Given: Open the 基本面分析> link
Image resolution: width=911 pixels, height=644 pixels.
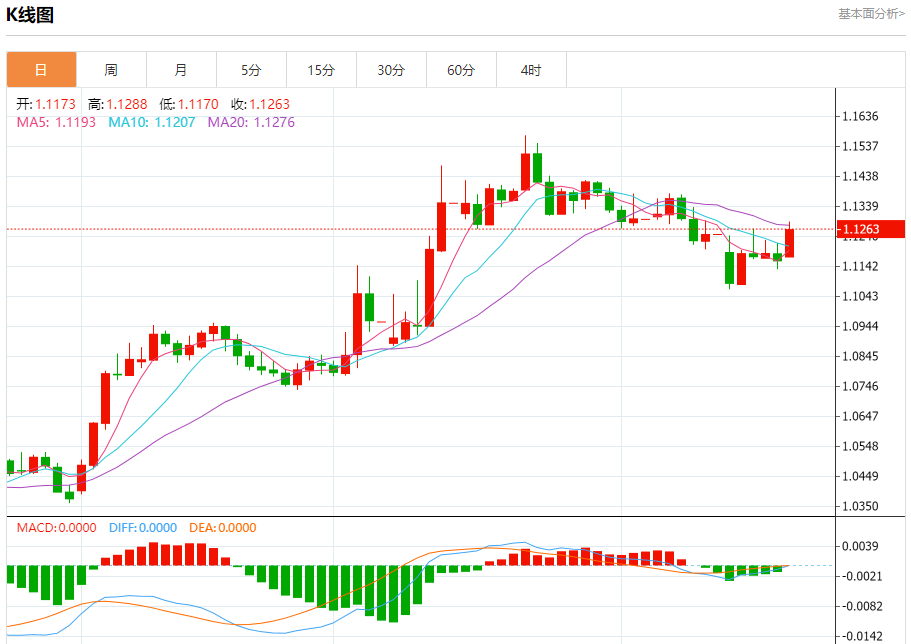Looking at the screenshot, I should (871, 14).
